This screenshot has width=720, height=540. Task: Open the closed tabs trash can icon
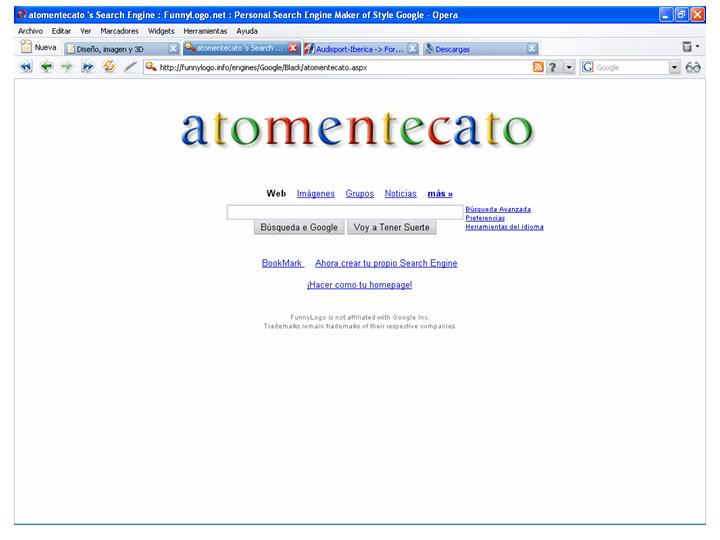[x=687, y=46]
